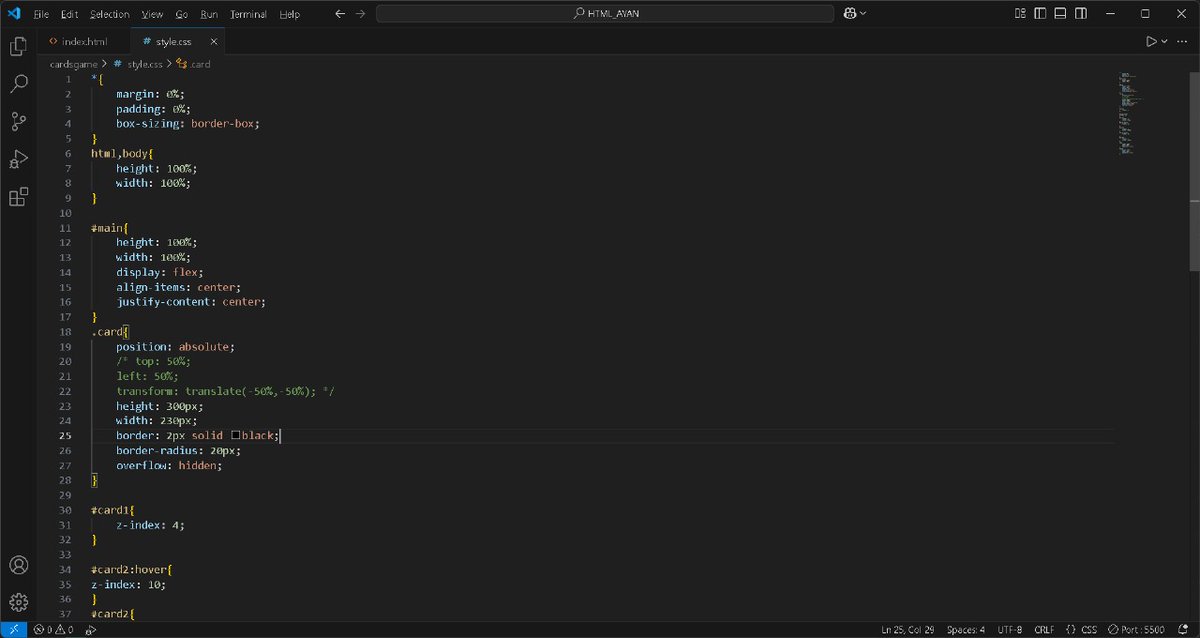Click the 'justify-content: center;' line
Image resolution: width=1200 pixels, height=638 pixels.
click(x=191, y=301)
